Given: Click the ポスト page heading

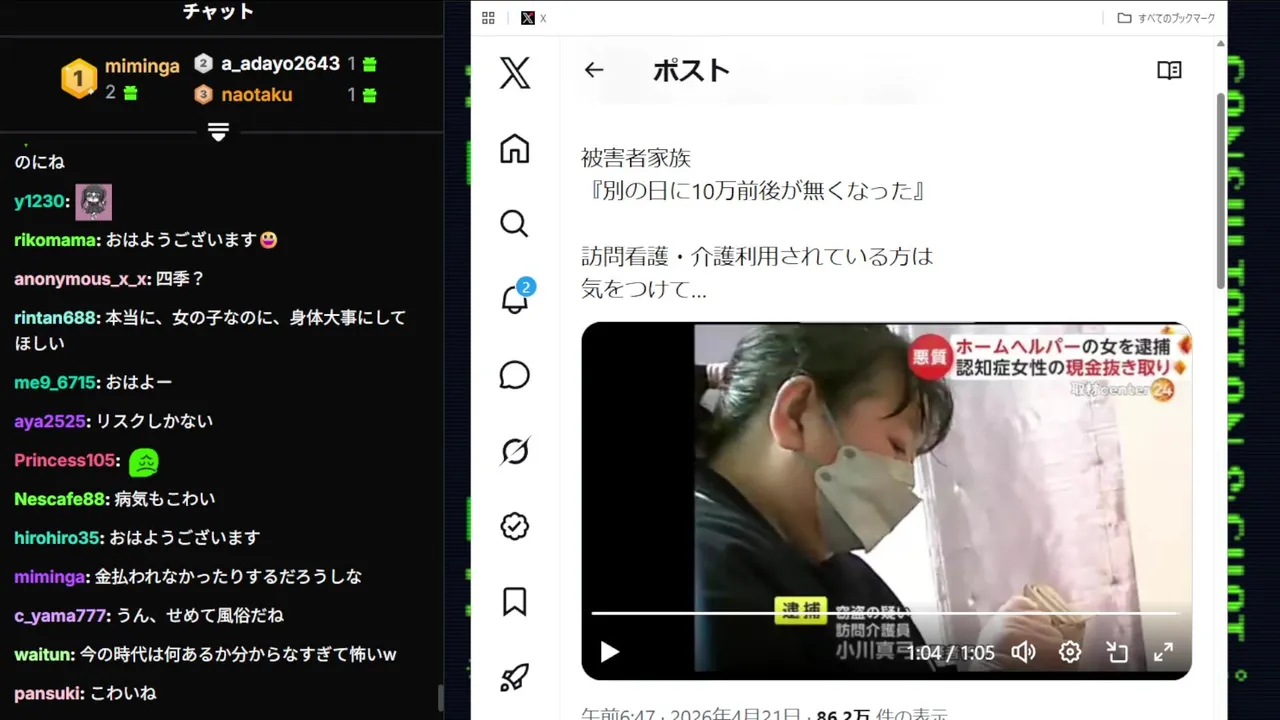Looking at the screenshot, I should click(x=691, y=70).
